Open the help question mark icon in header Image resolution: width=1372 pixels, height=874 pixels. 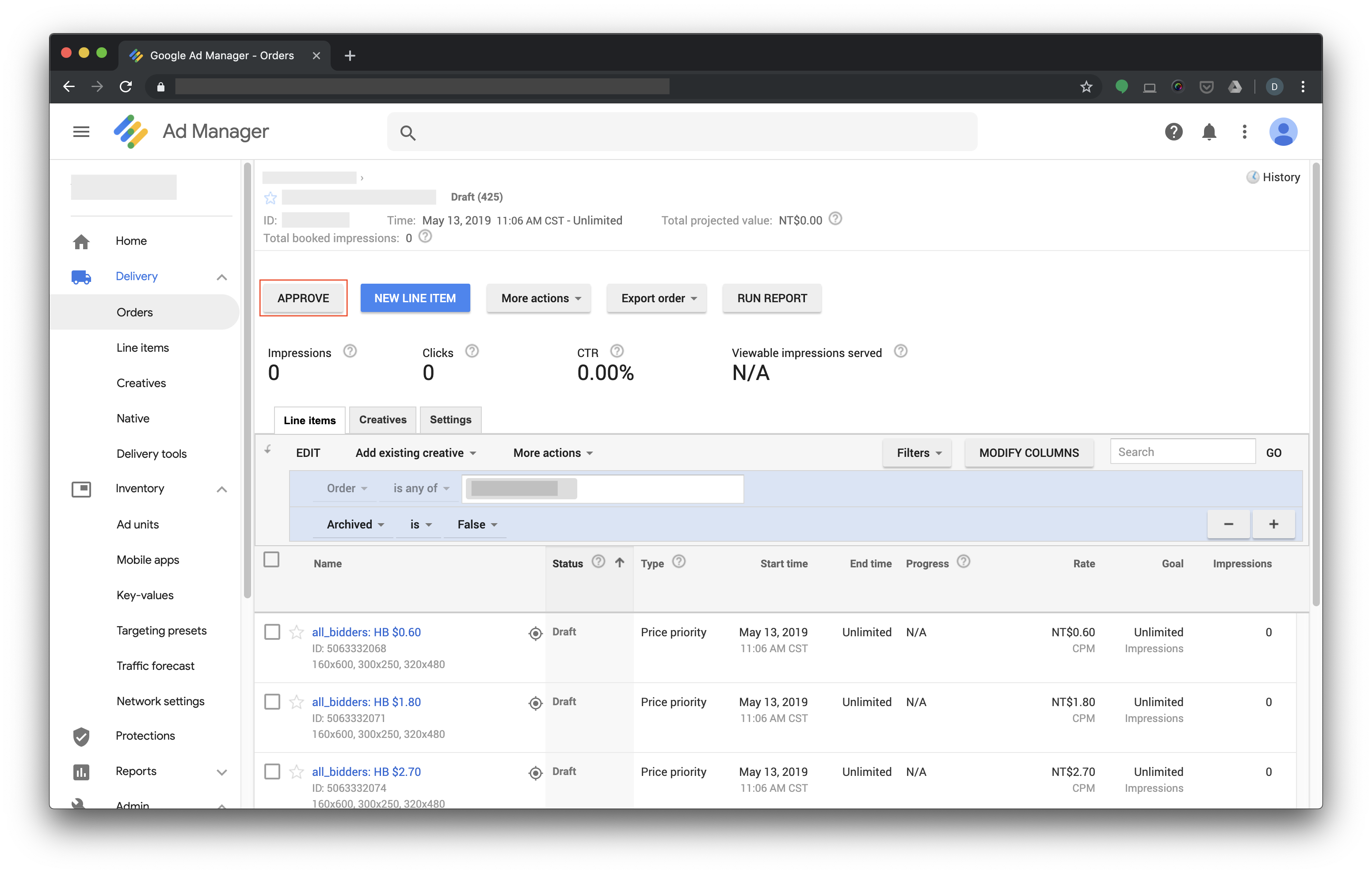pos(1173,132)
